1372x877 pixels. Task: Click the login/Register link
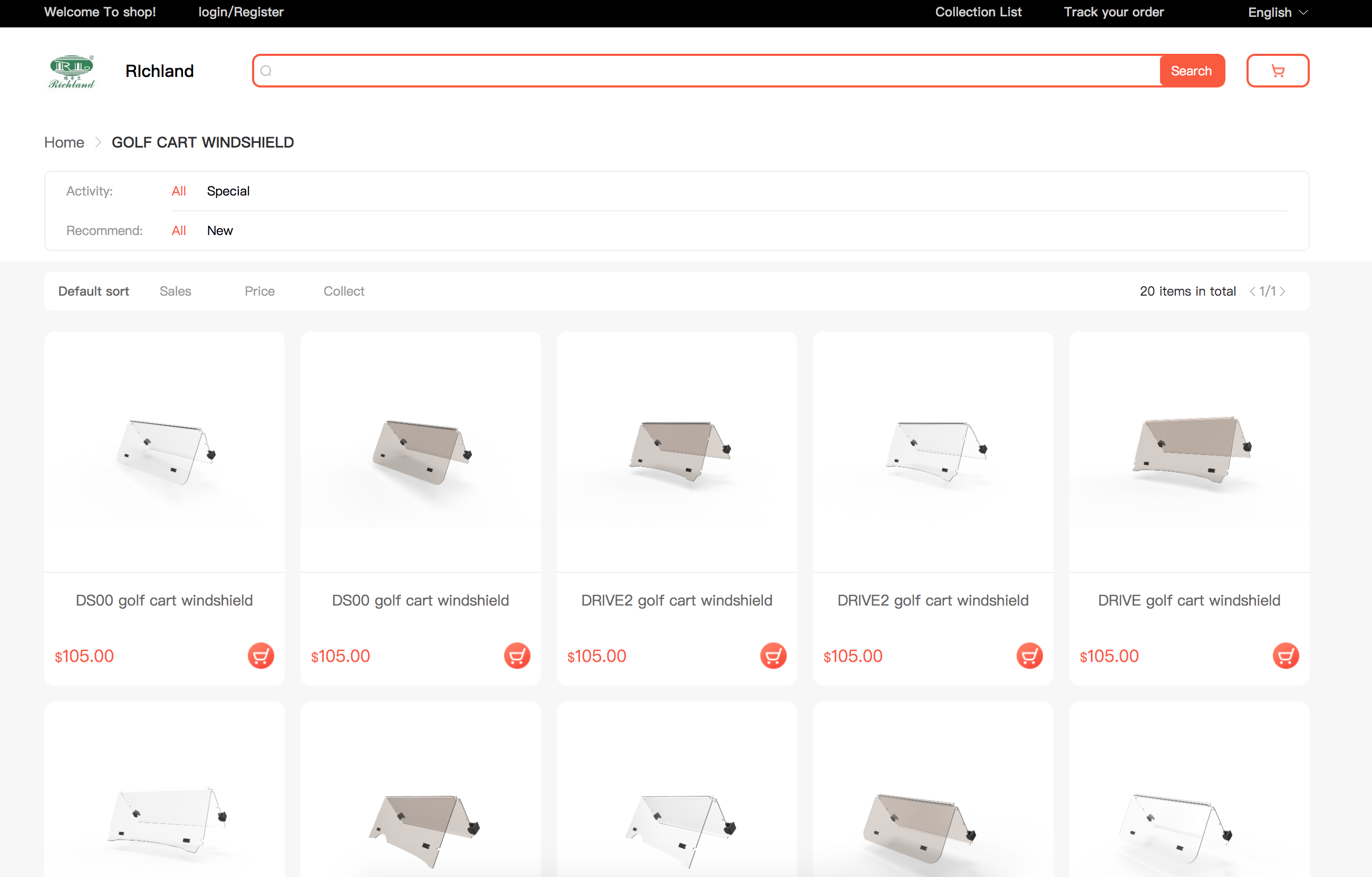click(241, 12)
